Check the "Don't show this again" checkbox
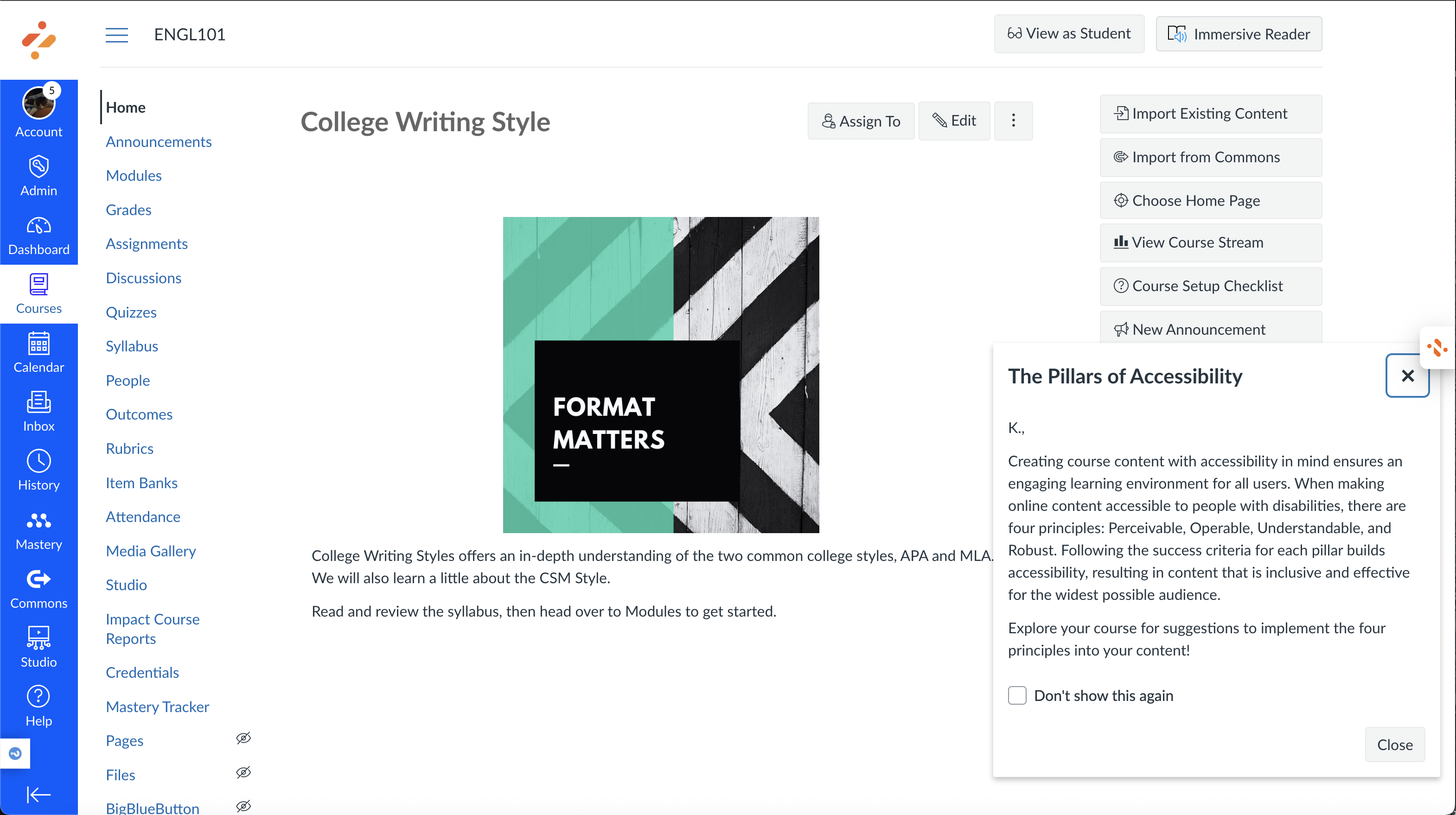The height and width of the screenshot is (815, 1456). [x=1017, y=695]
